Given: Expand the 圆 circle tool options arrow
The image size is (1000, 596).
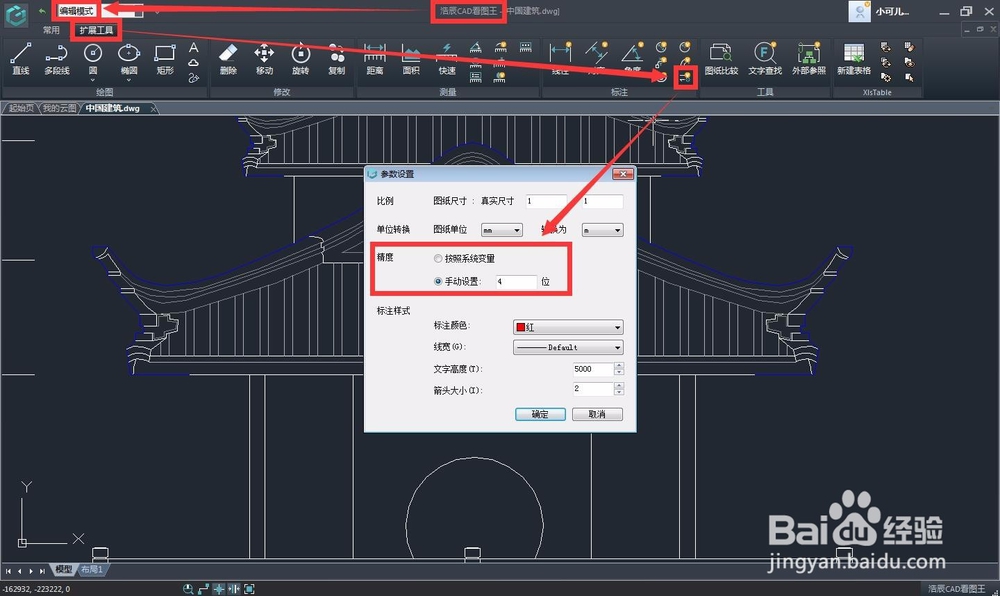Looking at the screenshot, I should [x=93, y=80].
